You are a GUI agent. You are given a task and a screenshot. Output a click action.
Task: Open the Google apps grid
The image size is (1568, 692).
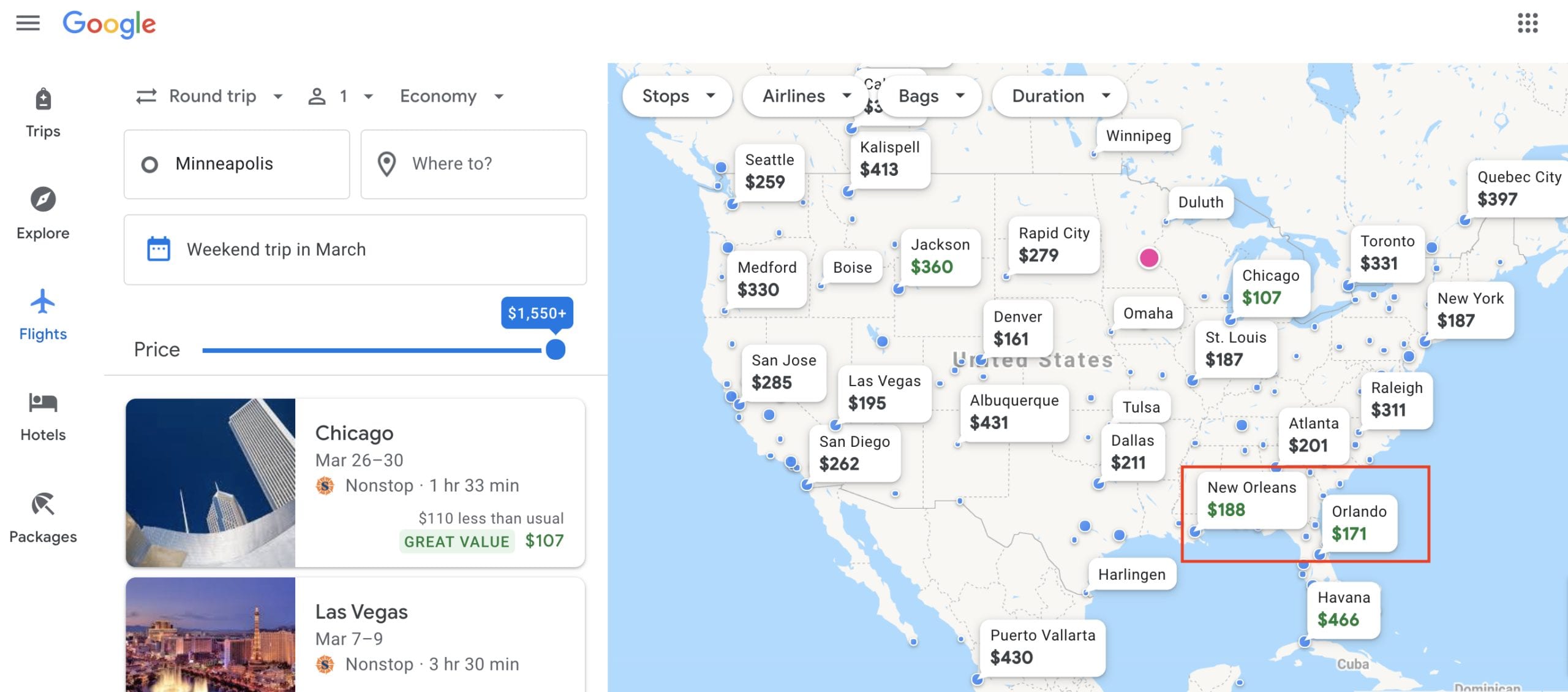click(x=1527, y=23)
